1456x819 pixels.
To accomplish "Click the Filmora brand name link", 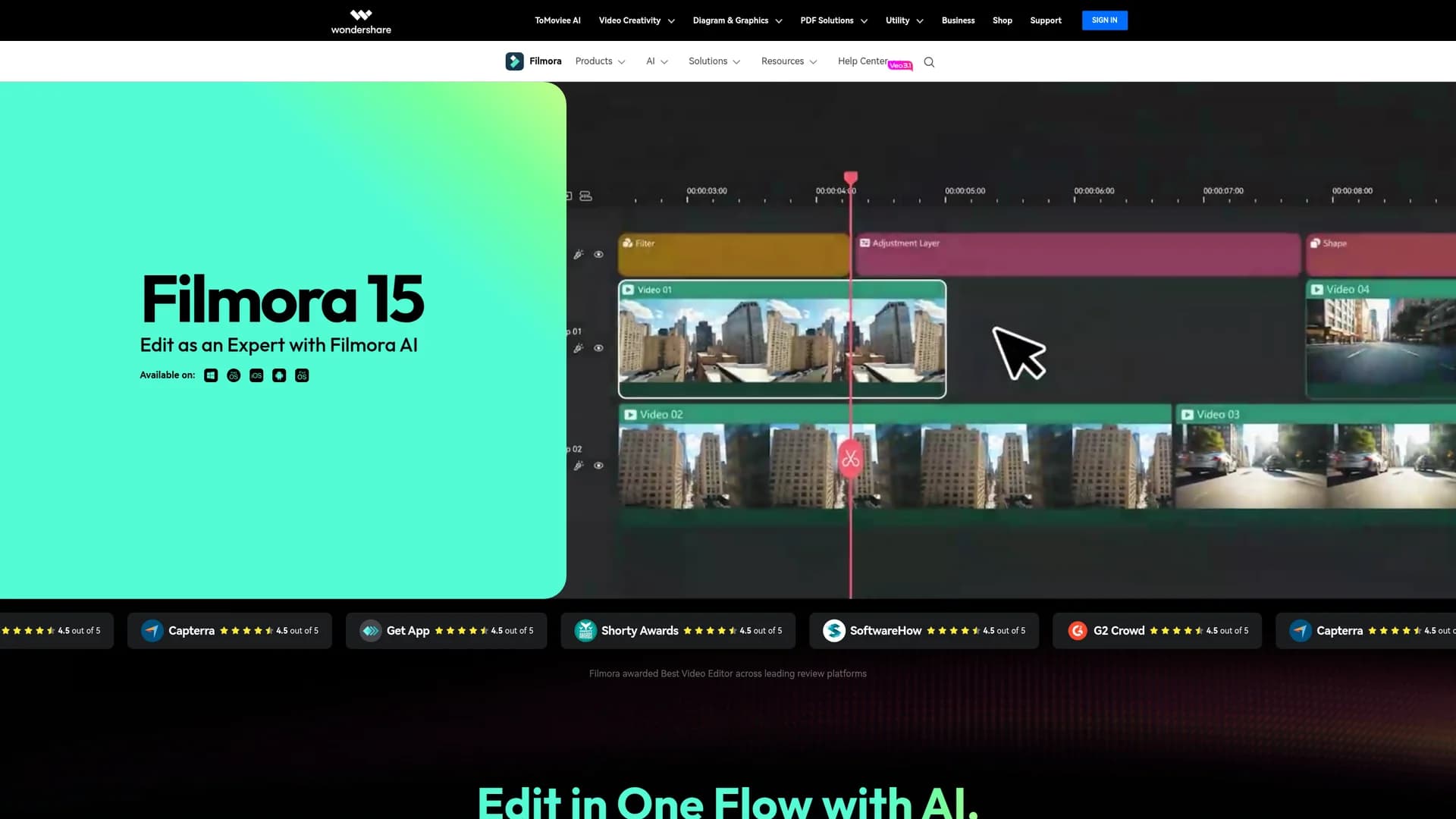I will [545, 61].
